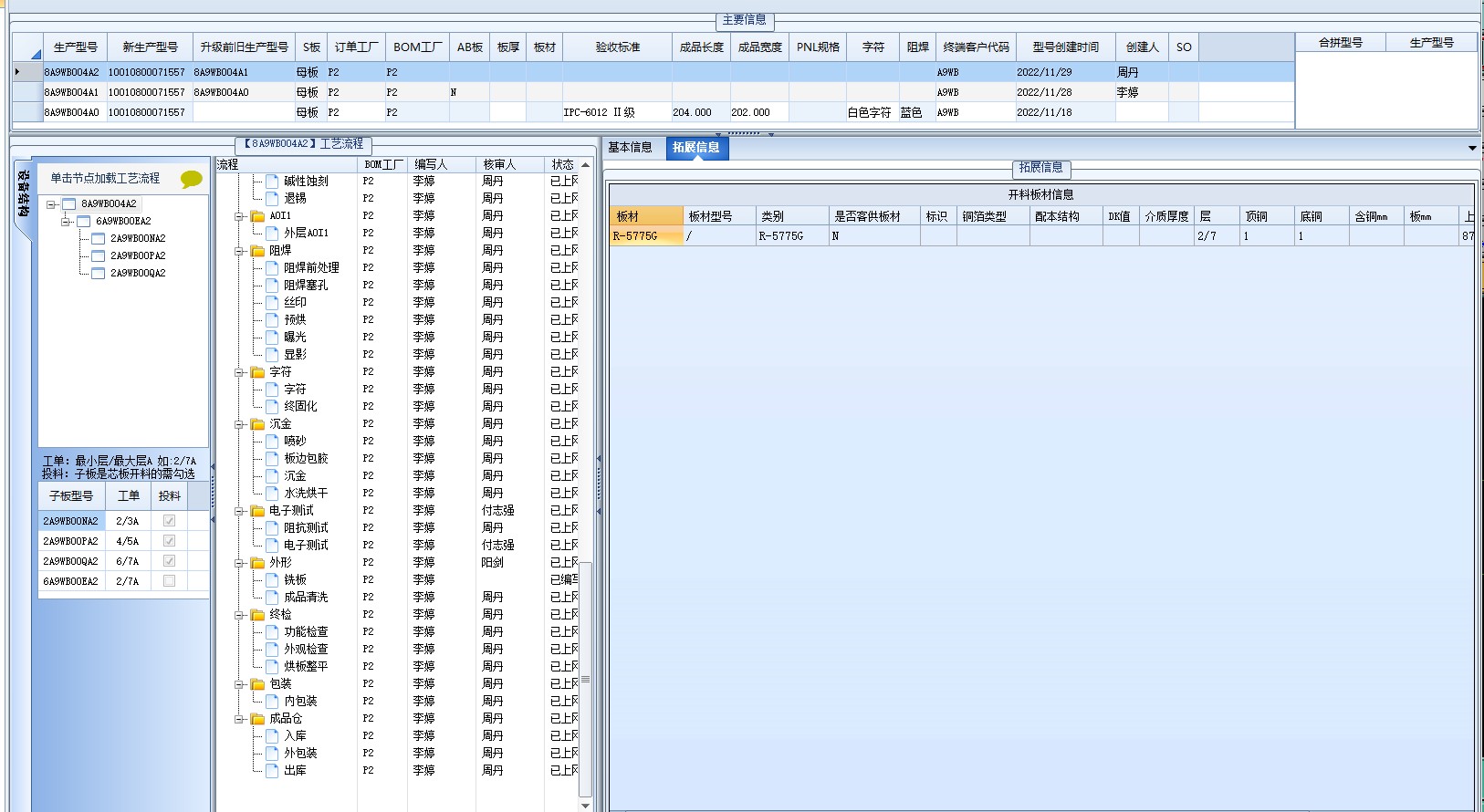Click the 阻焊塞孔 document icon
The width and height of the screenshot is (1484, 812).
(x=272, y=285)
